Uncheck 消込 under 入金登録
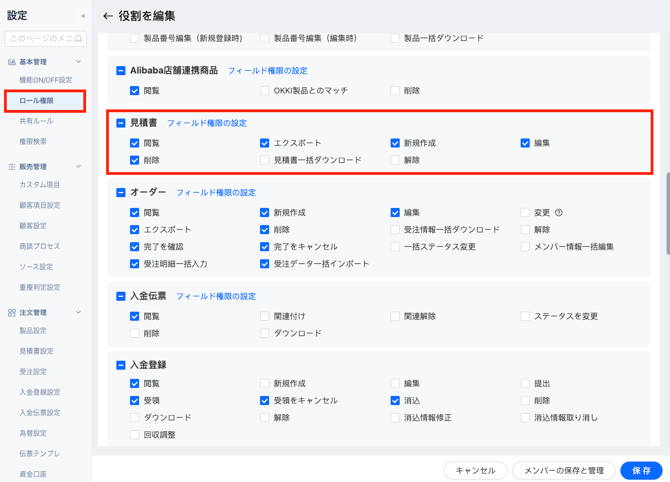The height and width of the screenshot is (482, 670). point(395,400)
